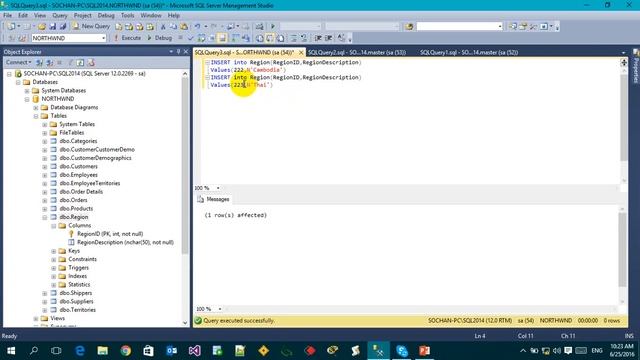The height and width of the screenshot is (360, 640).
Task: Click the Open File folder icon
Action: point(42,26)
